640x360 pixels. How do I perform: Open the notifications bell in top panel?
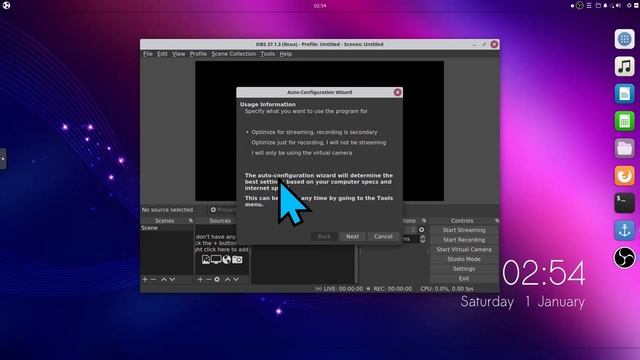pyautogui.click(x=605, y=5)
